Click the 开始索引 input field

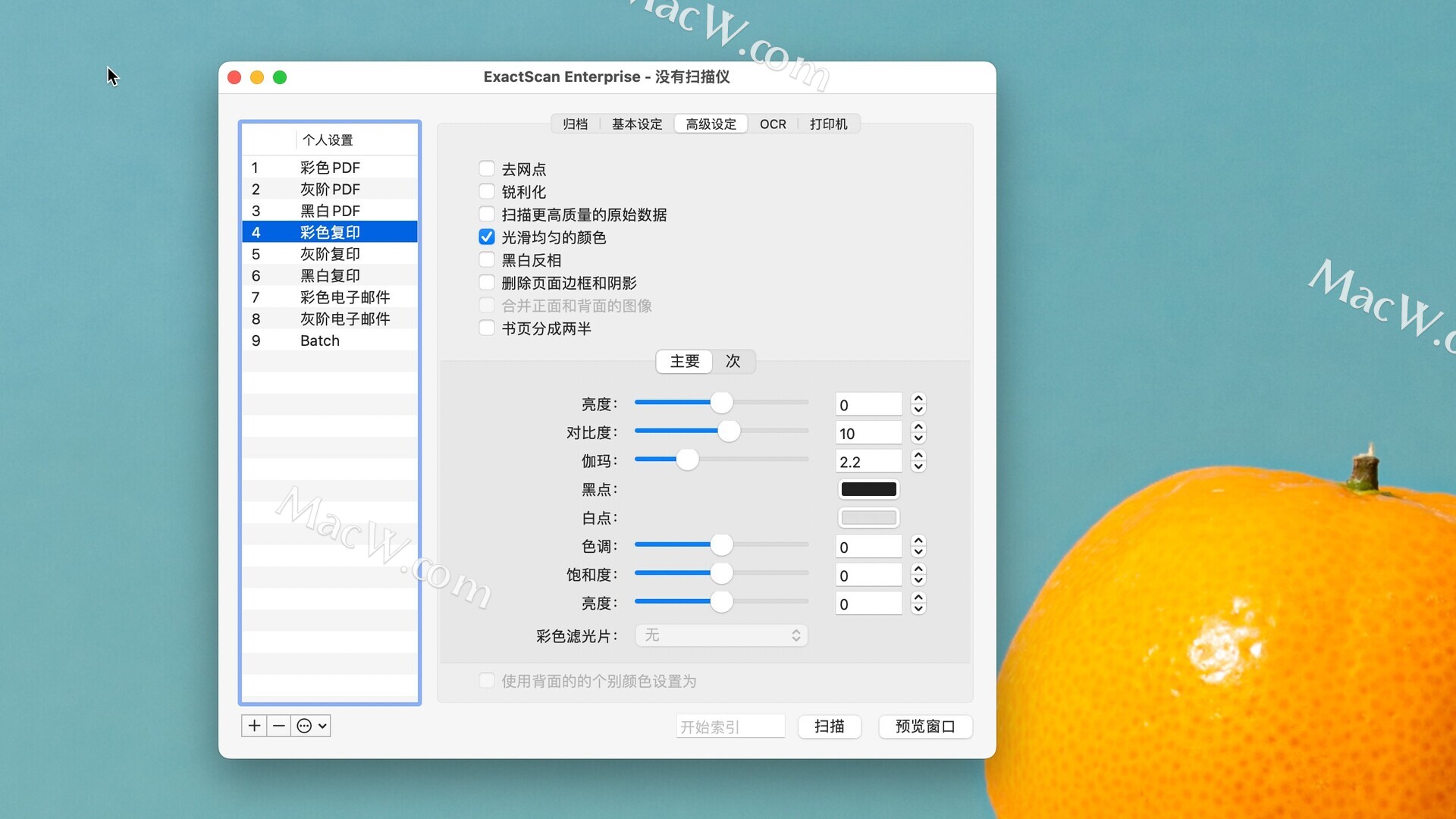(x=730, y=726)
